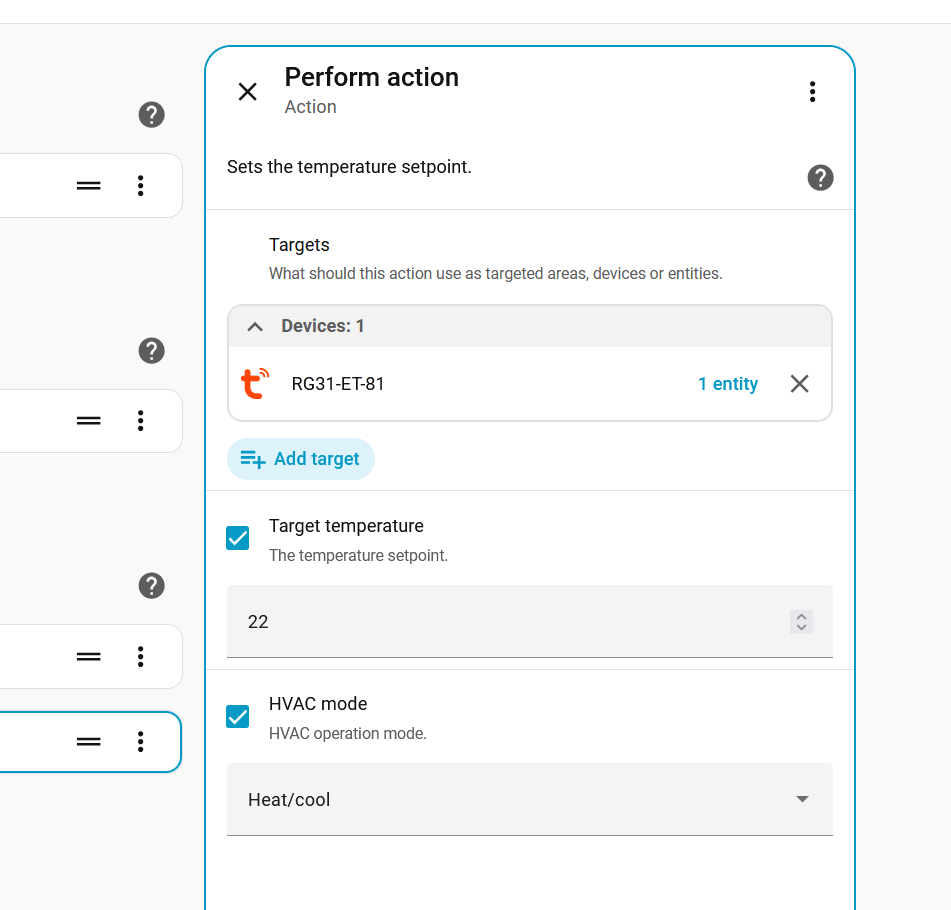Open the 1 entity link
The height and width of the screenshot is (910, 951).
[x=727, y=384]
